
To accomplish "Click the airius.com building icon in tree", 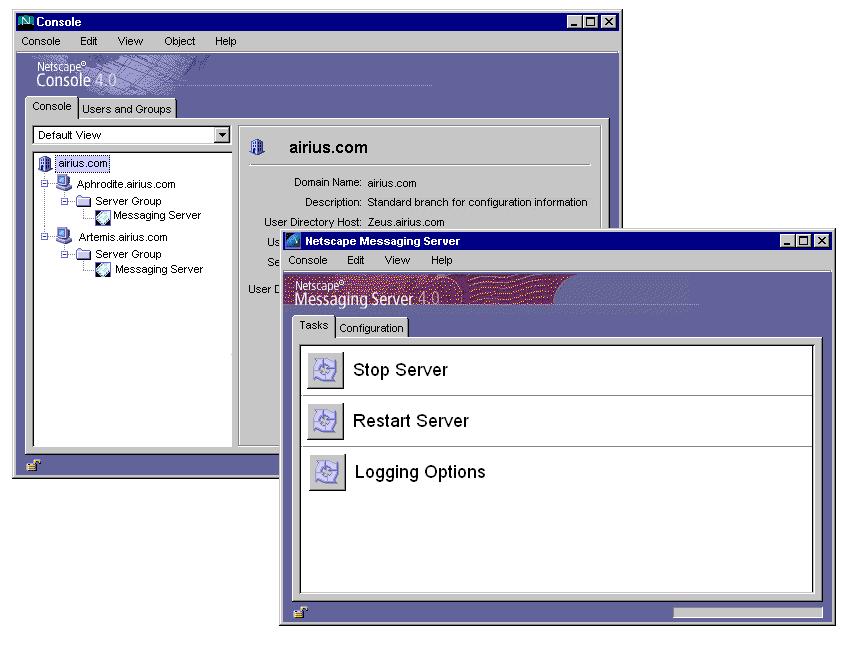I will tap(45, 164).
